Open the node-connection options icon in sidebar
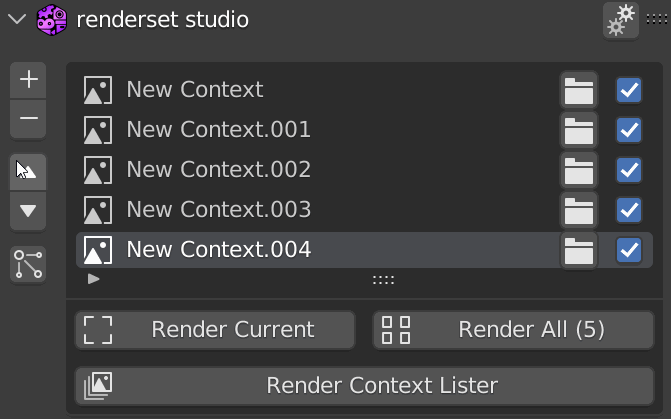The image size is (671, 419). (x=28, y=265)
